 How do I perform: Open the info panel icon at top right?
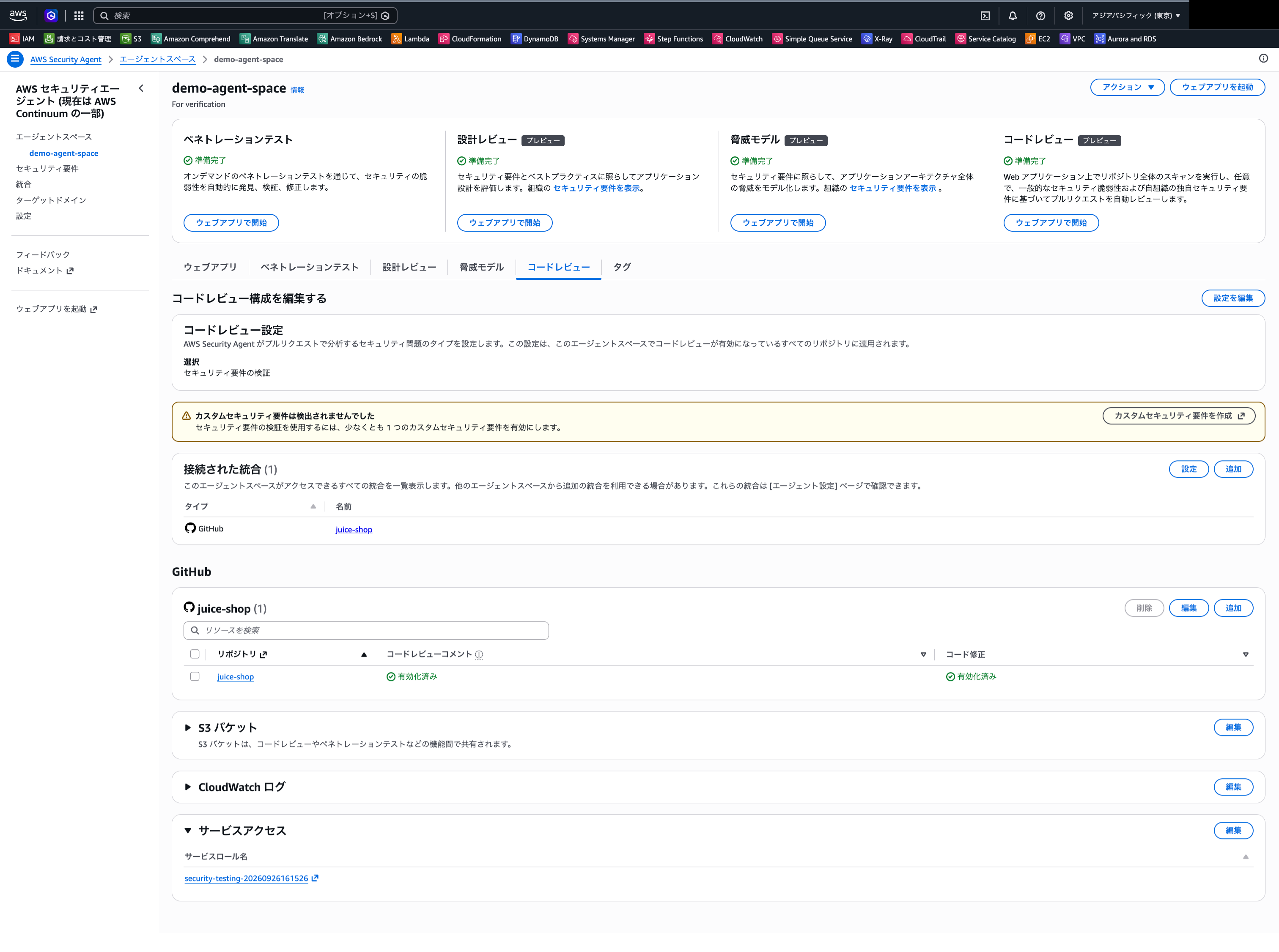click(1263, 58)
